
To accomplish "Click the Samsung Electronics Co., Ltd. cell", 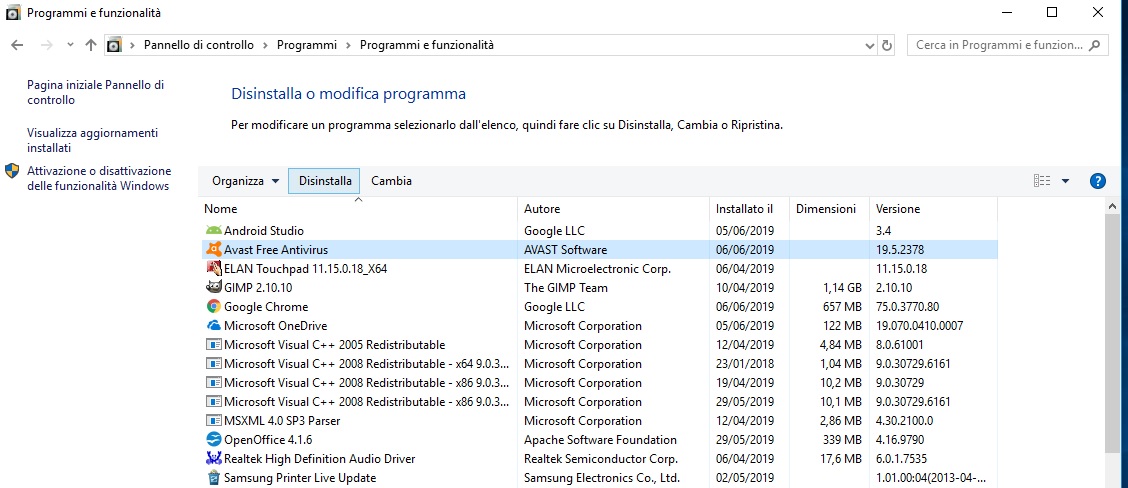I will (601, 477).
